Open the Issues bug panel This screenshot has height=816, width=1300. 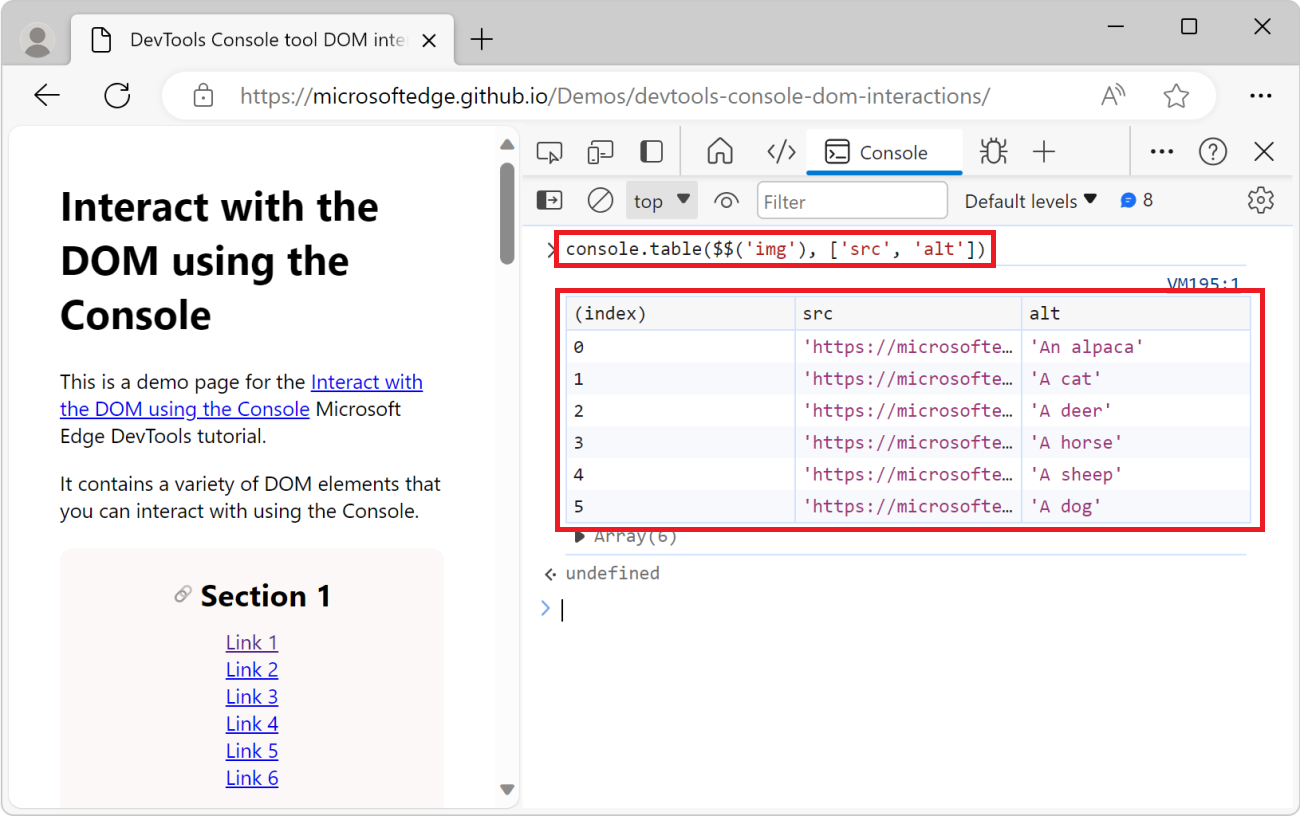(x=993, y=151)
